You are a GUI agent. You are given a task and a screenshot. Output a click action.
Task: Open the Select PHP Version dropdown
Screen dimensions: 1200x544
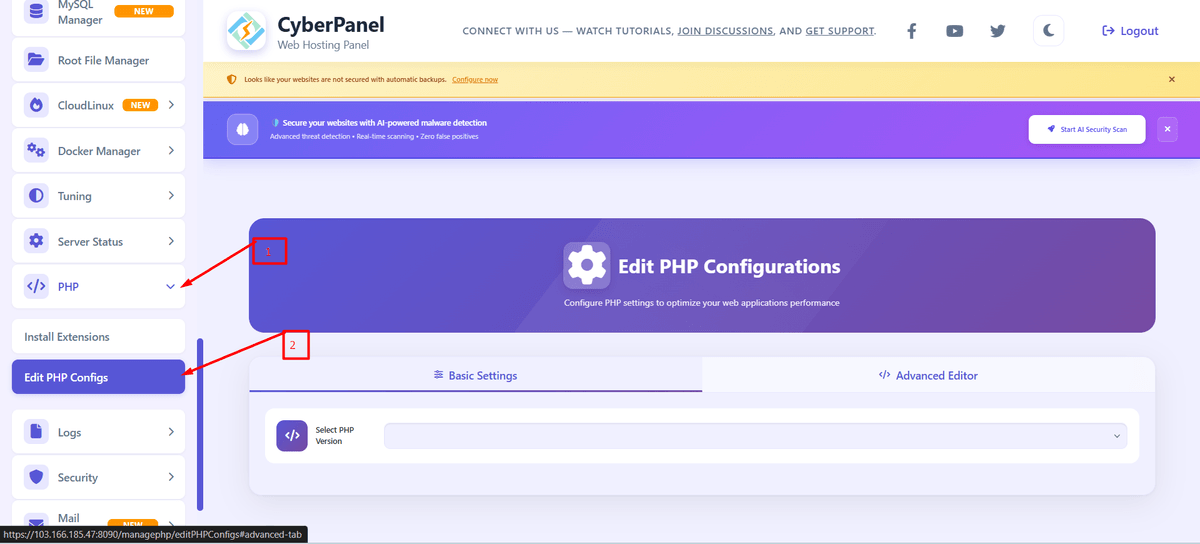755,436
